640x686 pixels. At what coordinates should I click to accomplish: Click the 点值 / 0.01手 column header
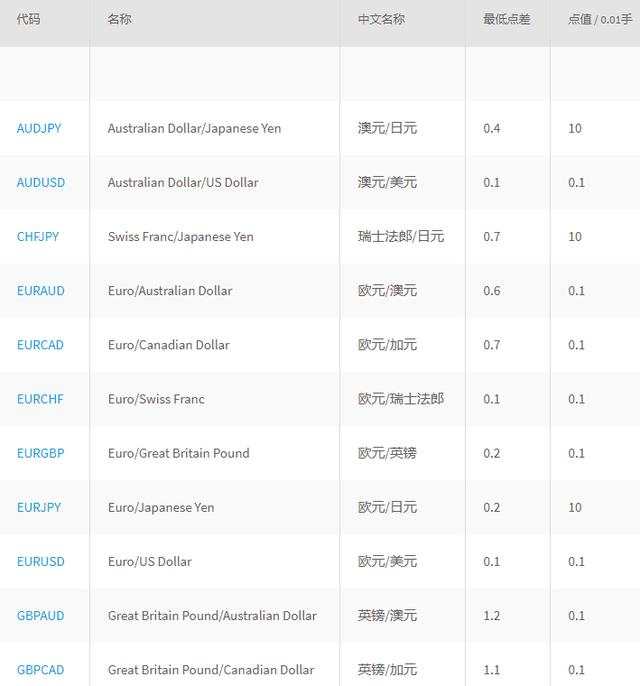(x=600, y=19)
